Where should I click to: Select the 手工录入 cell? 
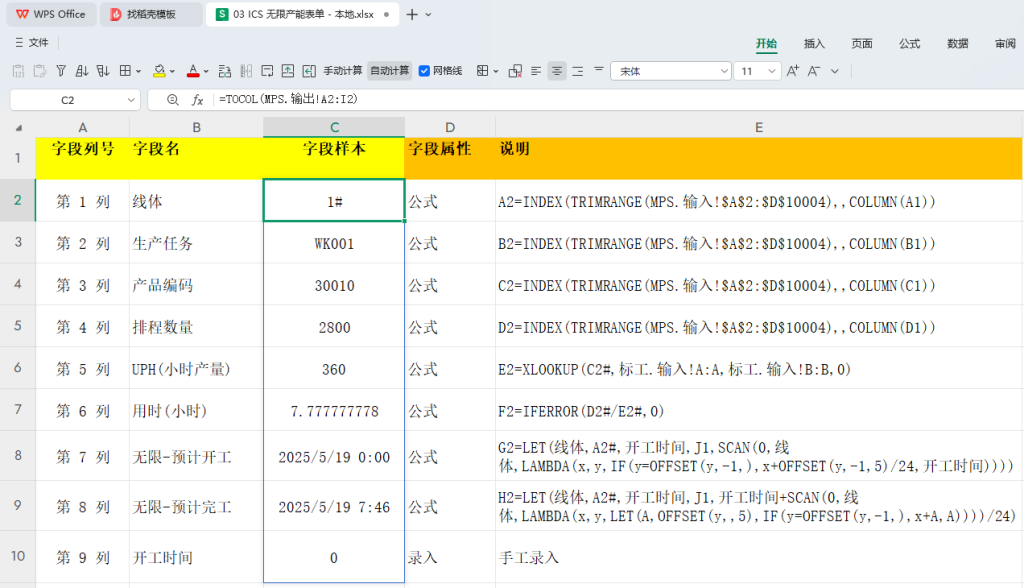click(759, 557)
